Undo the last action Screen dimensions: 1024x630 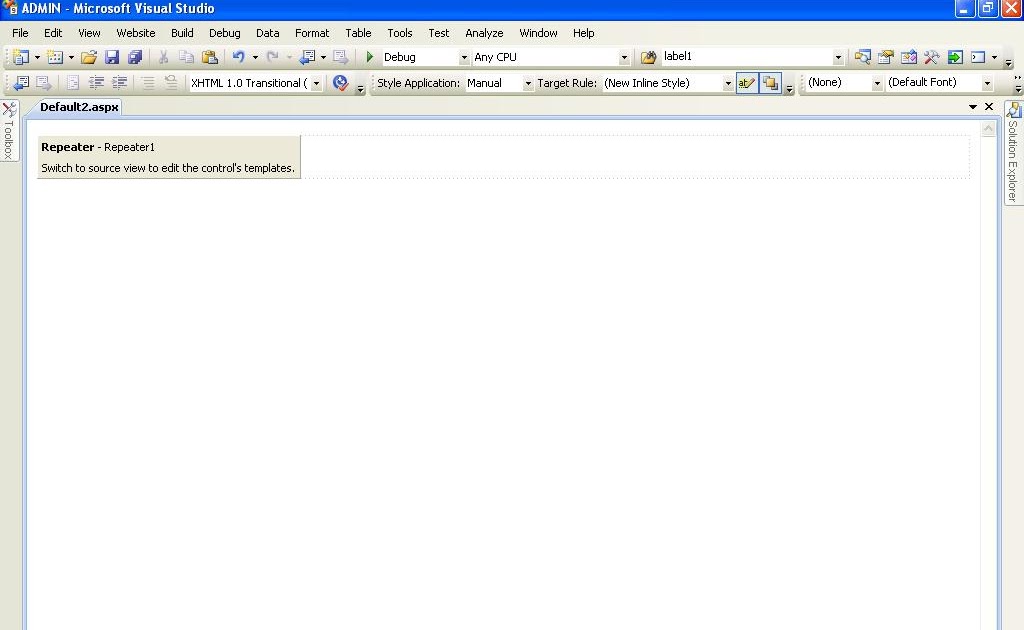238,56
